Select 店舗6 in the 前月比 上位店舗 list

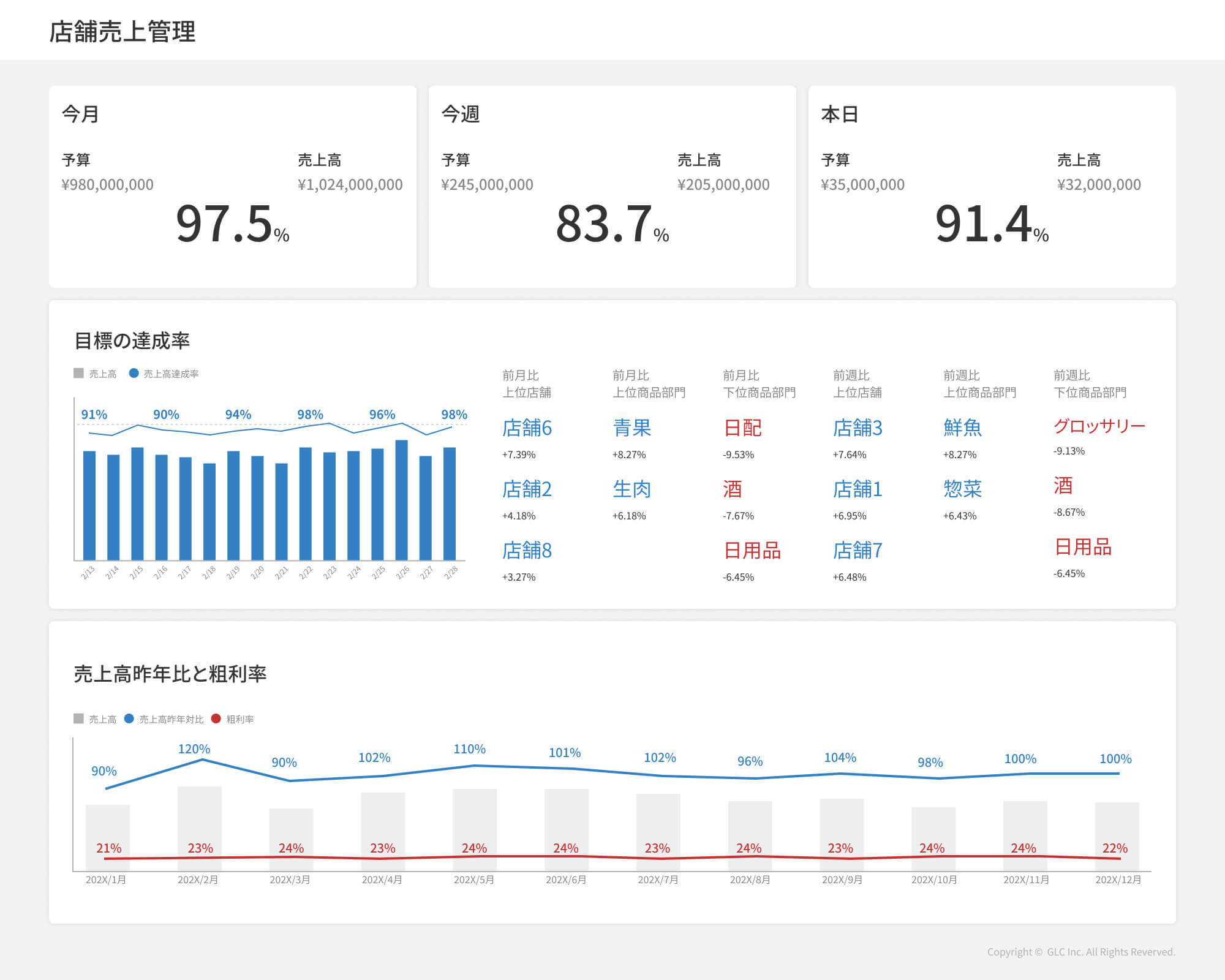(x=527, y=428)
